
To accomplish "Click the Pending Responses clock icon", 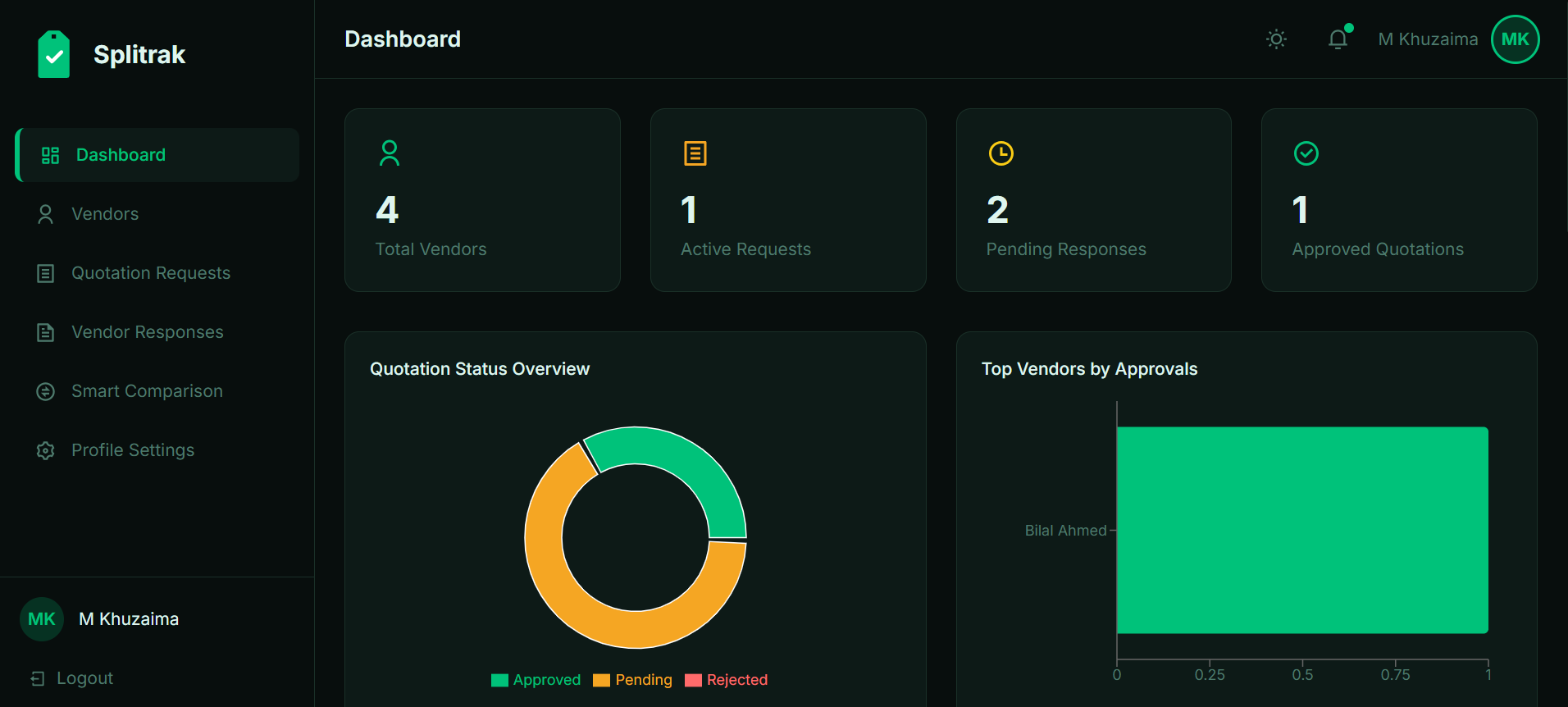I will (1001, 153).
